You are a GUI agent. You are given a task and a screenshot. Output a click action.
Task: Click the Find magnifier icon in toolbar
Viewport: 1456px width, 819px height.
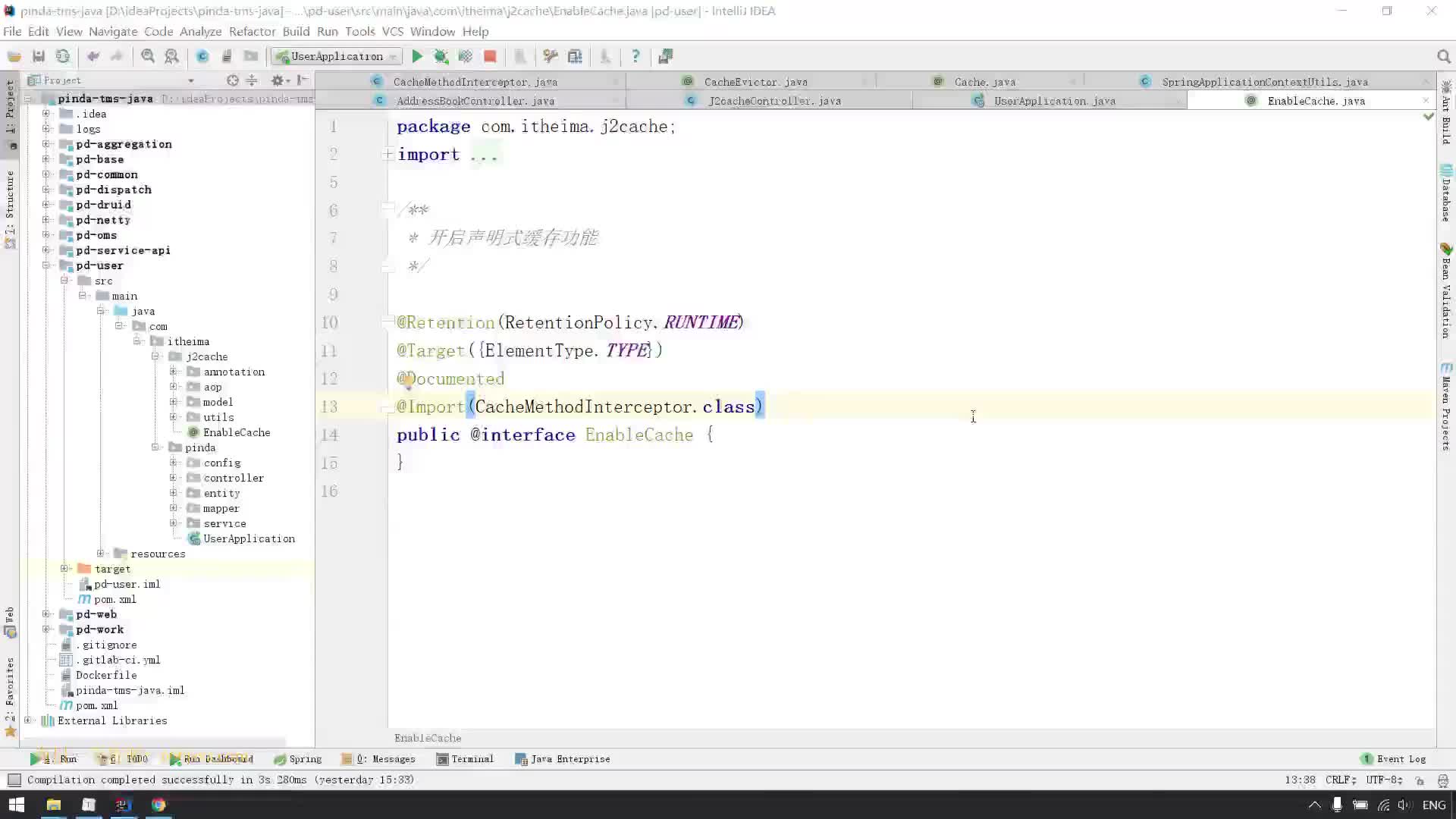pyautogui.click(x=148, y=56)
